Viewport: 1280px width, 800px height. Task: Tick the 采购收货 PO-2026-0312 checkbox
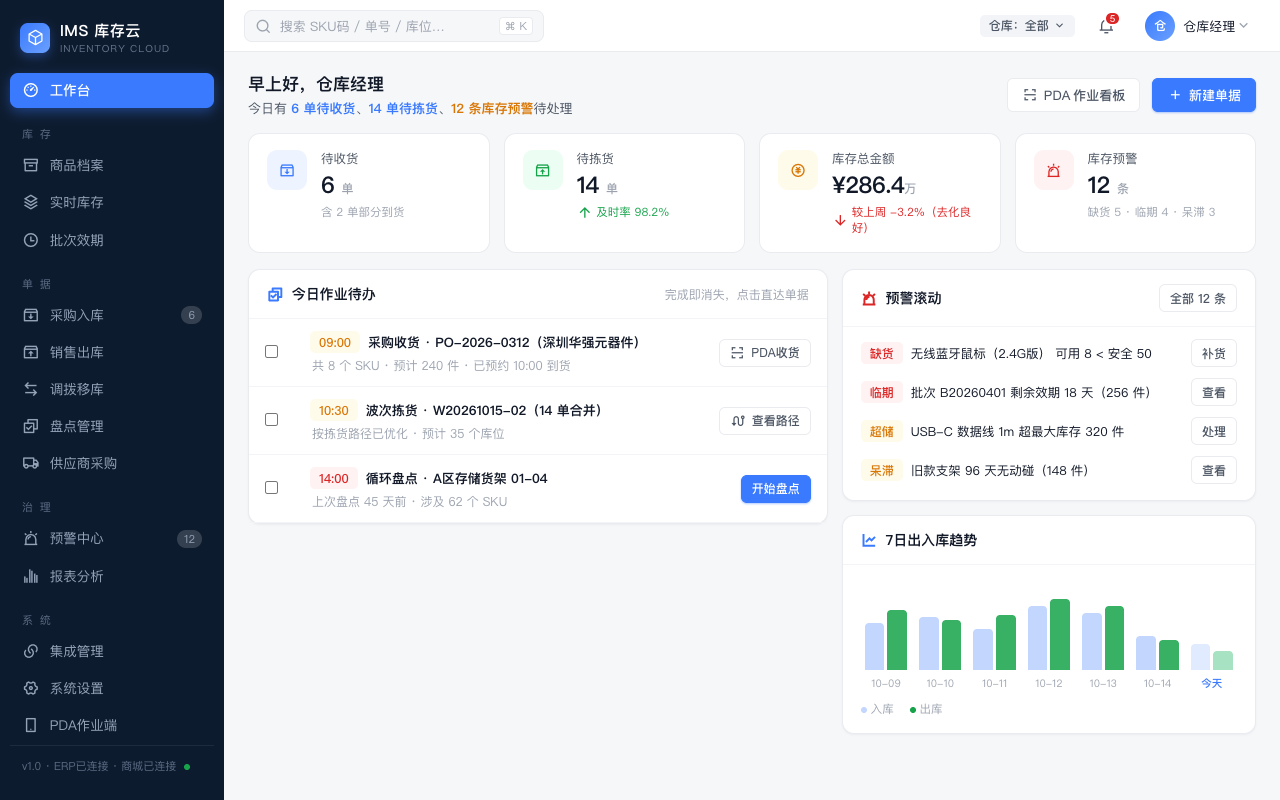[x=271, y=351]
